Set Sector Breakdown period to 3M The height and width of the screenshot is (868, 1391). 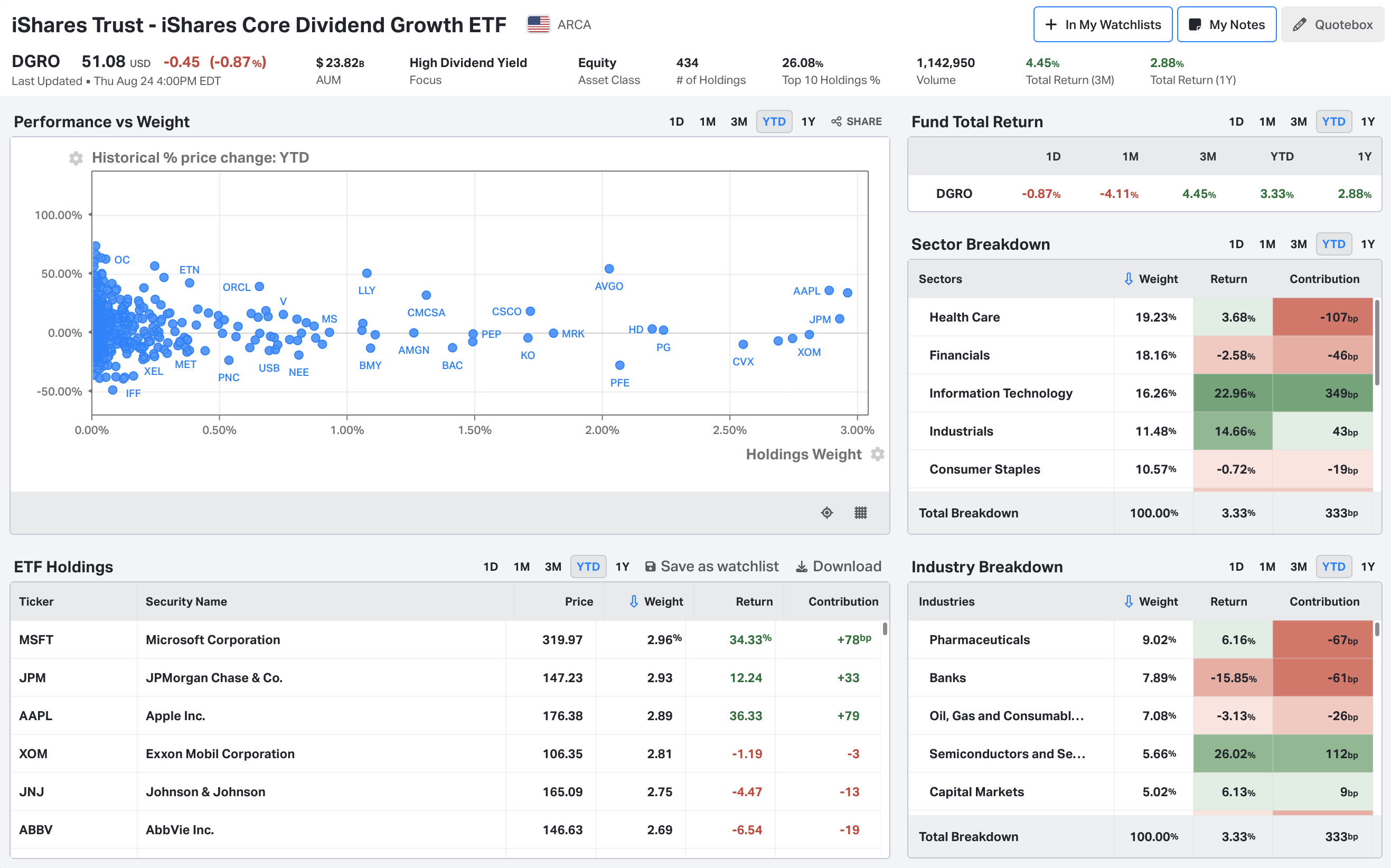pos(1299,244)
